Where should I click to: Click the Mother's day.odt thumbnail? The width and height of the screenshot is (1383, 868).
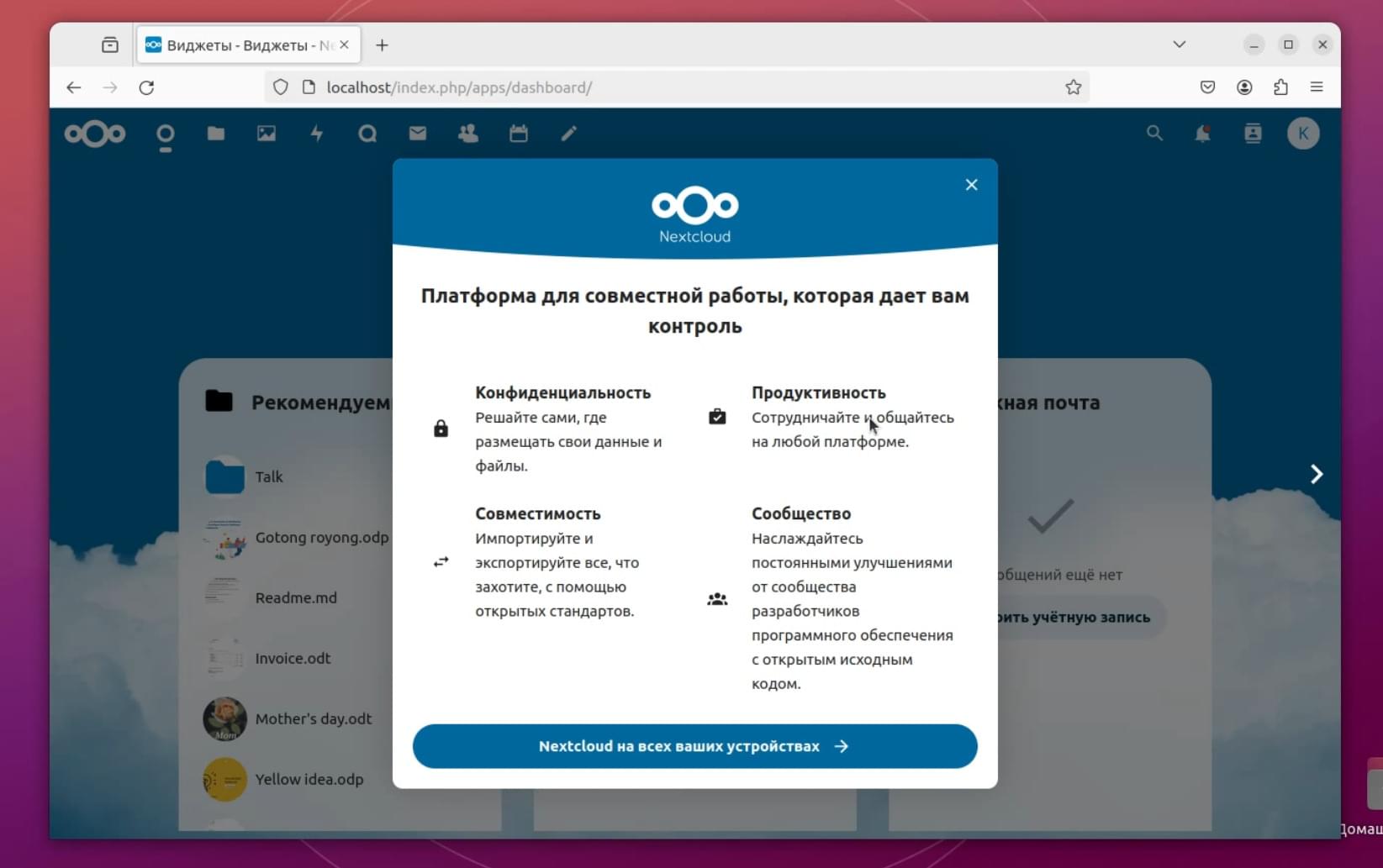click(x=224, y=718)
